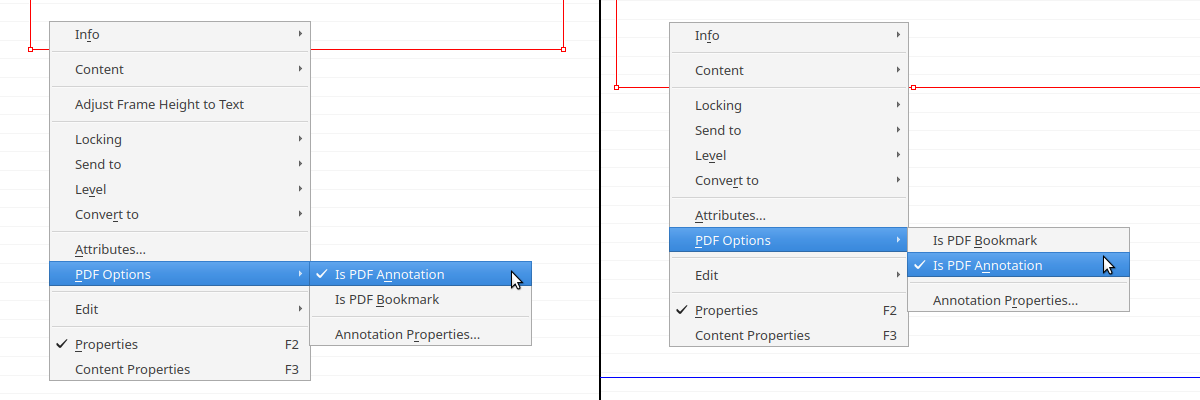
Task: Click black frame handle beside right menu
Action: click(x=913, y=87)
